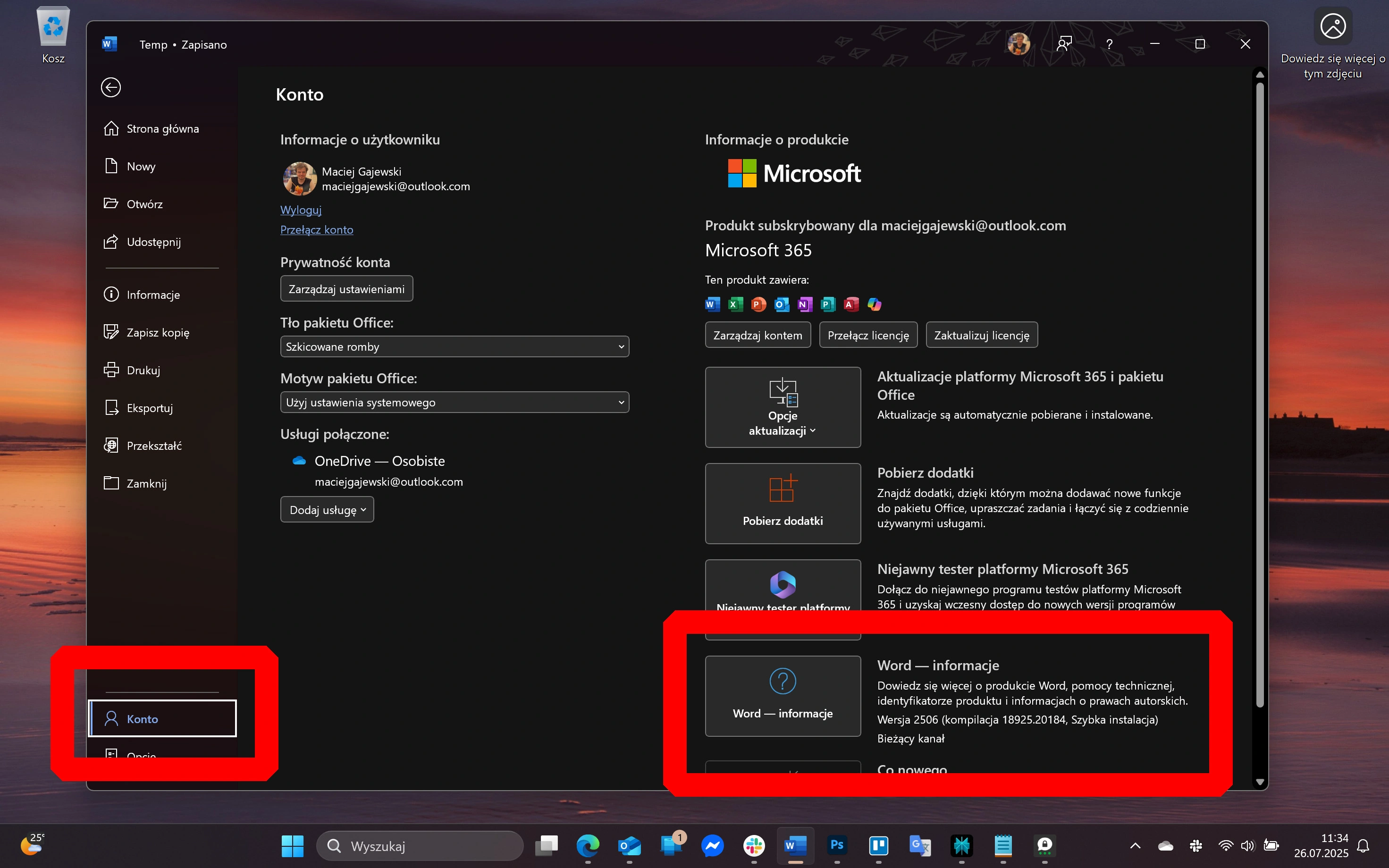Open the Otwórz page
Screen dimensions: 1389x868
coord(162,204)
